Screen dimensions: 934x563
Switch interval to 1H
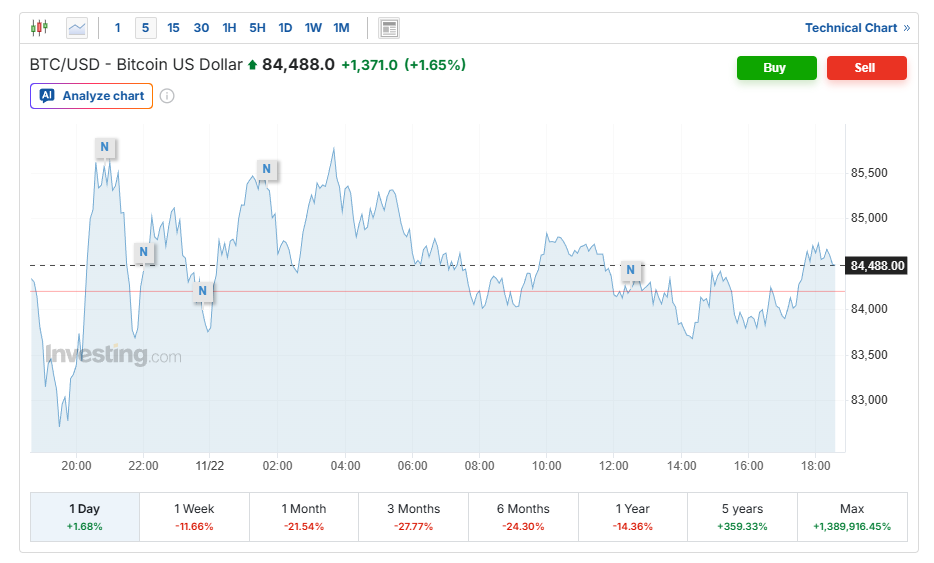(230, 28)
